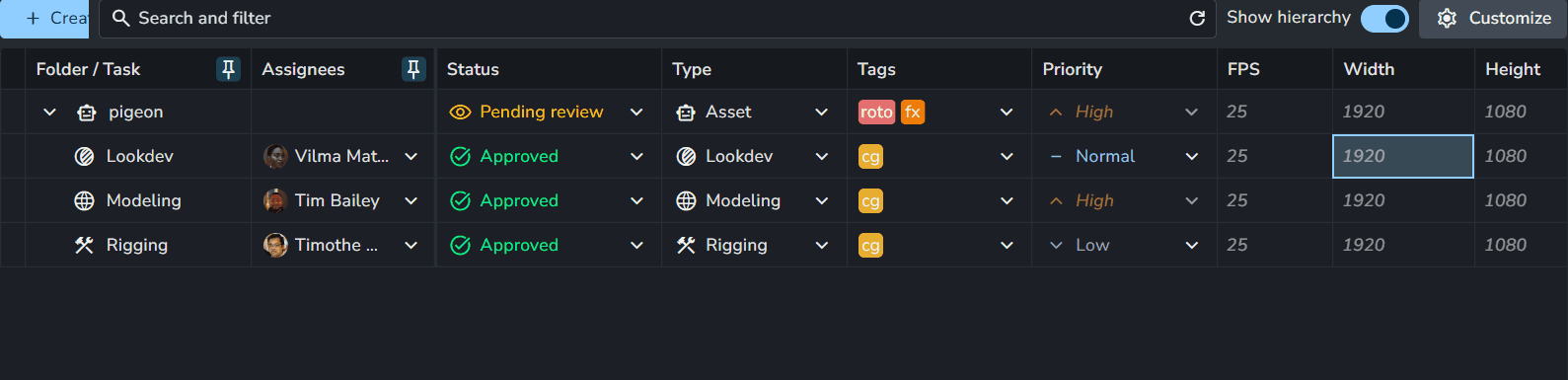
Task: Click the Create button
Action: [44, 19]
